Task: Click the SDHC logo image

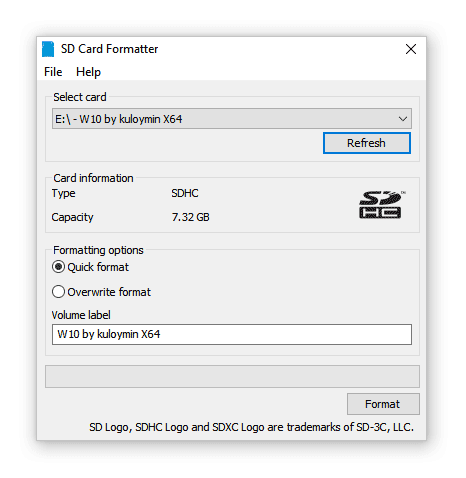Action: click(x=382, y=205)
